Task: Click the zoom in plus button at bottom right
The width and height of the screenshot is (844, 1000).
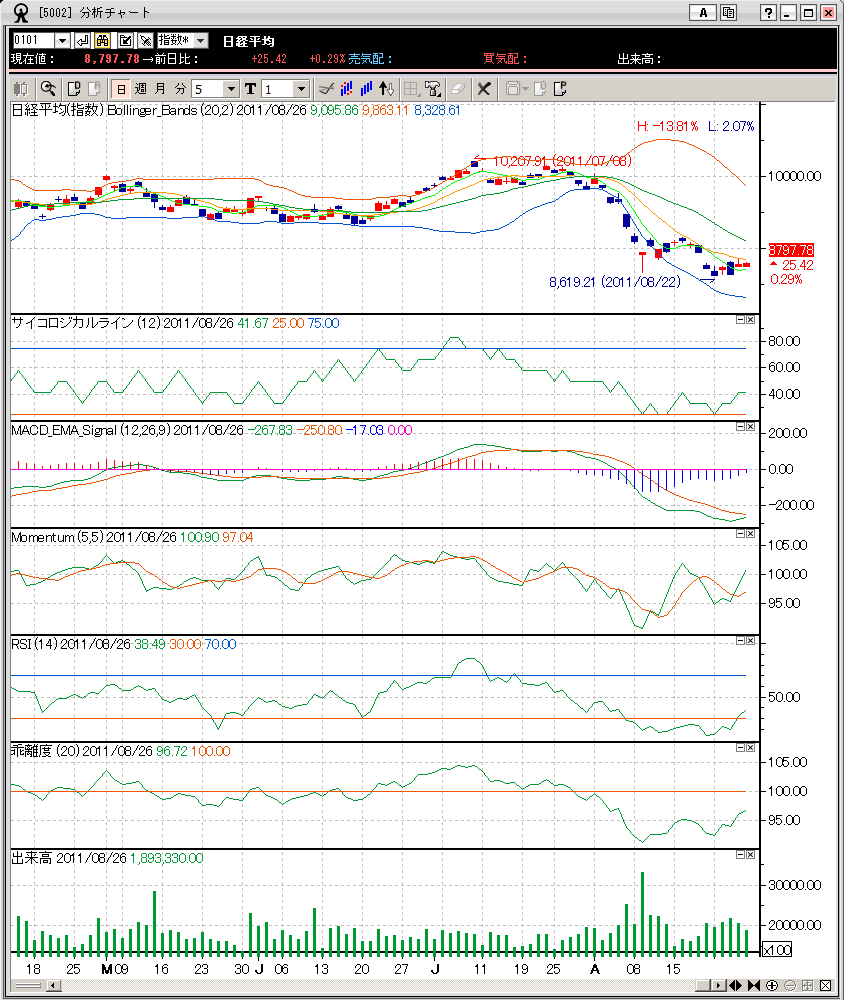Action: (773, 985)
